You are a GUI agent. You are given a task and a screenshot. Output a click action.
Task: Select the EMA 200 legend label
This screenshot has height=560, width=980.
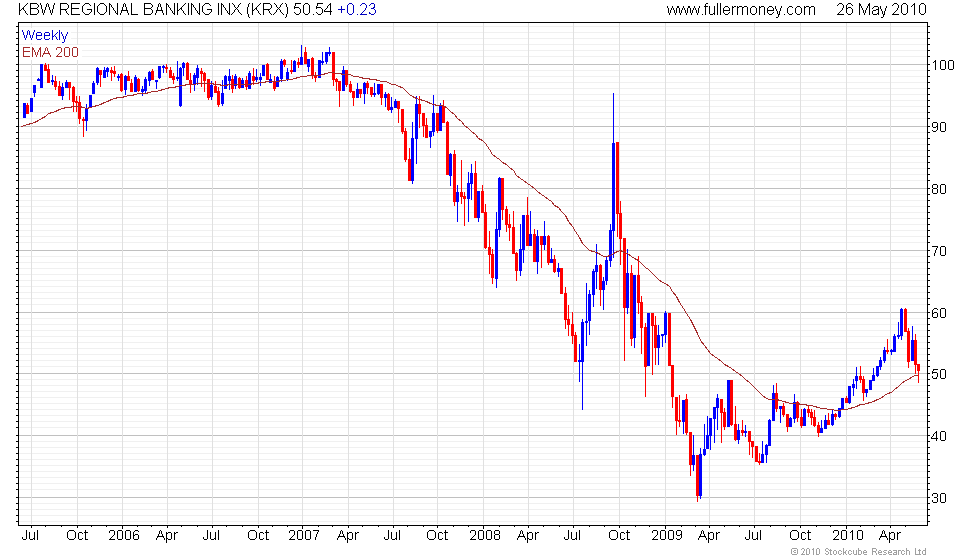tap(50, 52)
